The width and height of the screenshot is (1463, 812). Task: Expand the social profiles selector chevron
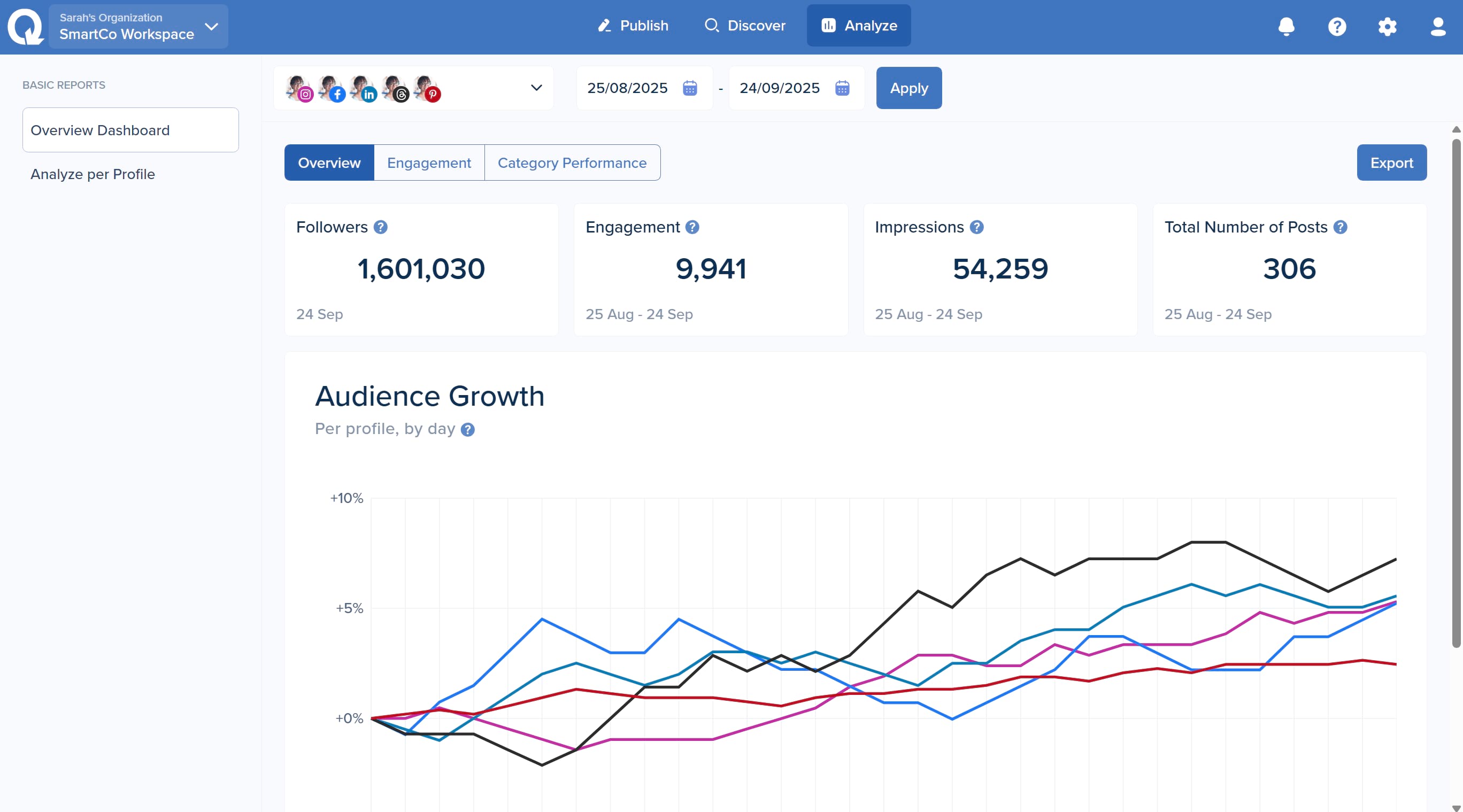(x=536, y=88)
